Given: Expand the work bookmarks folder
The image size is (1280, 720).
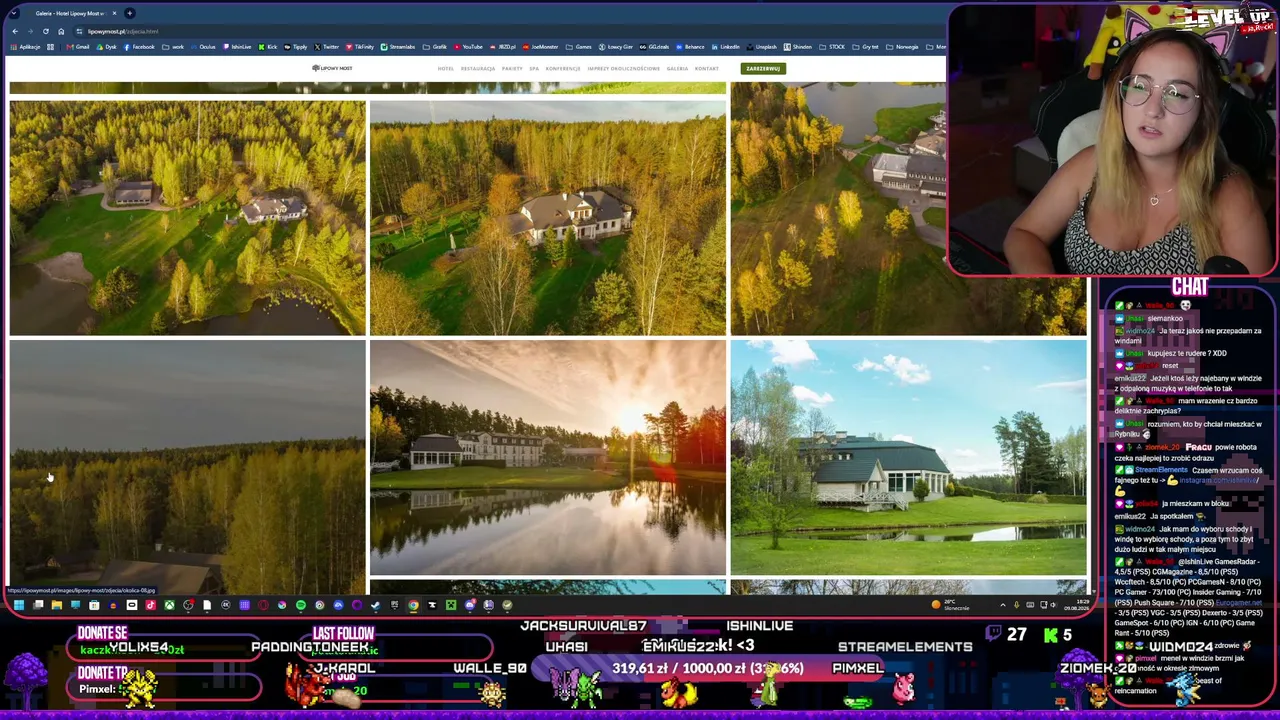Looking at the screenshot, I should point(175,47).
